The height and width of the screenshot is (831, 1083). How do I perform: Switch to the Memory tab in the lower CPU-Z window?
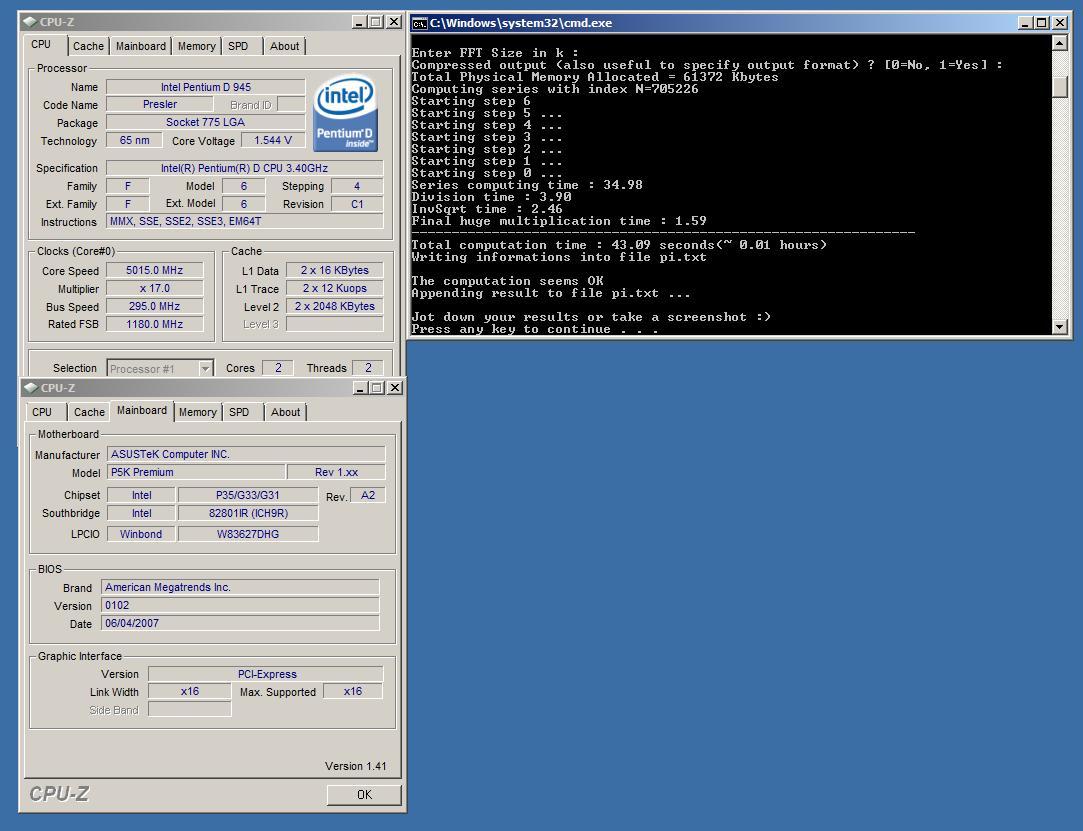point(198,412)
